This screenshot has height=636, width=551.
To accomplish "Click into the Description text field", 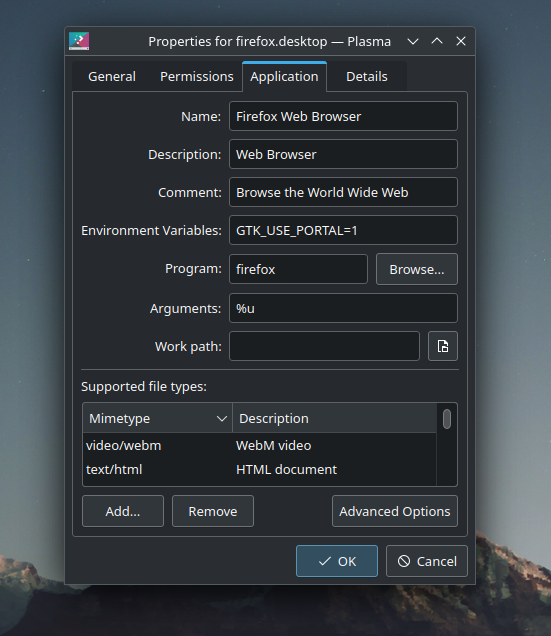I will [343, 154].
